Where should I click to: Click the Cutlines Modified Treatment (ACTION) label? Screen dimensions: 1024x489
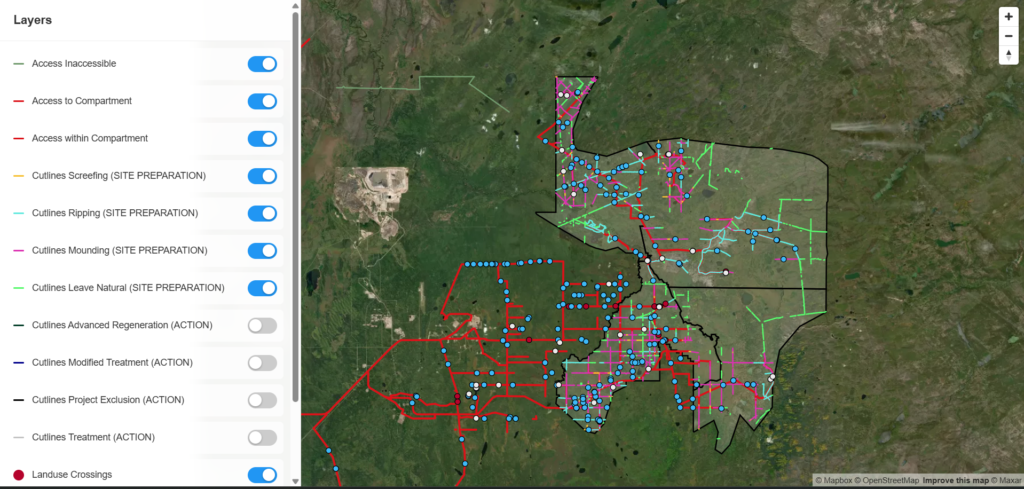point(112,362)
